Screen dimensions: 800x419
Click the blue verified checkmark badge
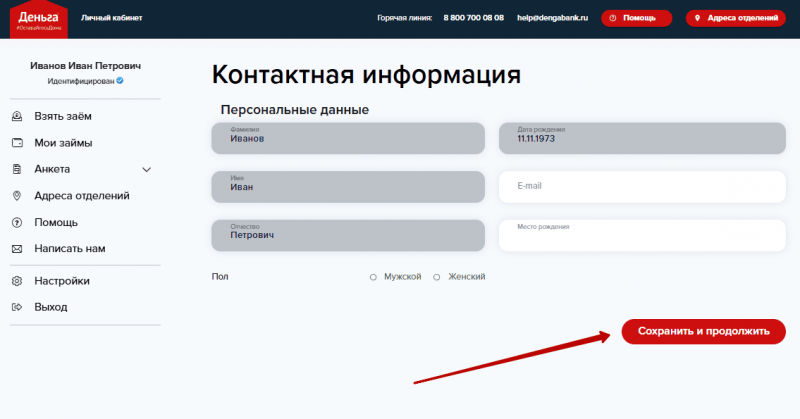pos(120,81)
